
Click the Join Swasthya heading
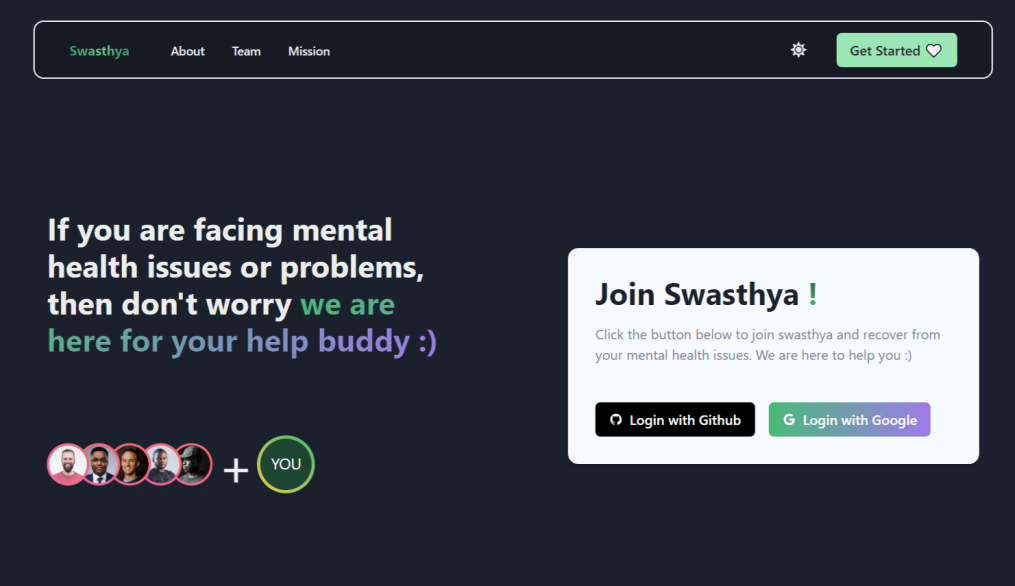(x=706, y=295)
